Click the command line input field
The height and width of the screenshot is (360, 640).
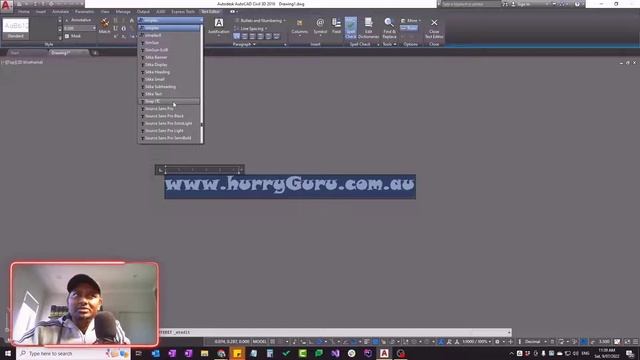(335, 332)
